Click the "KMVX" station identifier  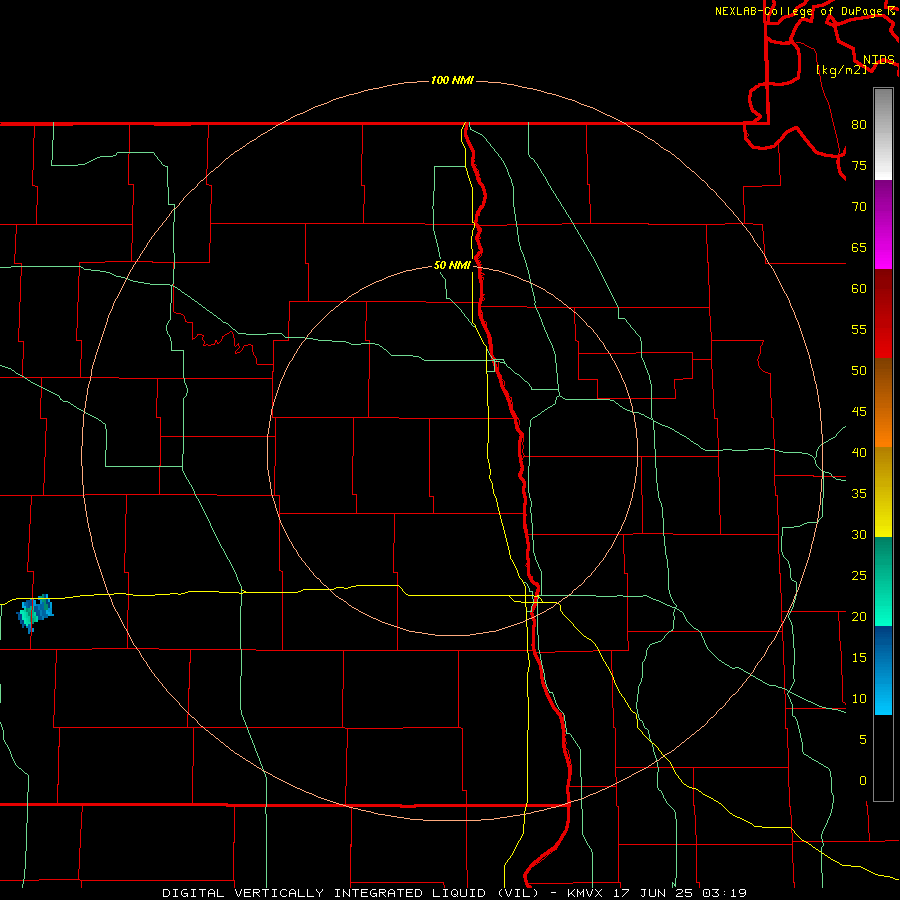(587, 893)
